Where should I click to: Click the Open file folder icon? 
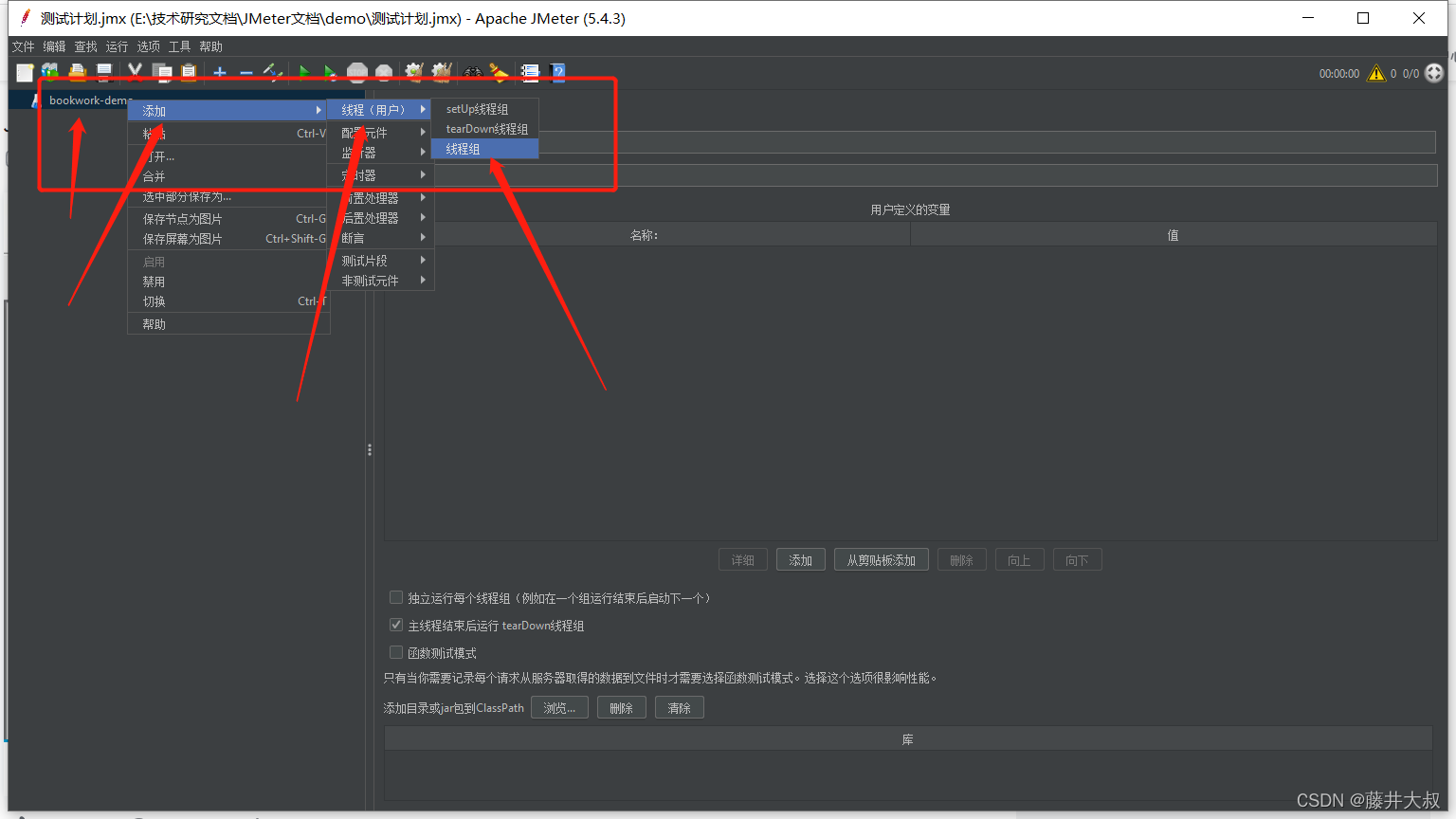[x=78, y=72]
